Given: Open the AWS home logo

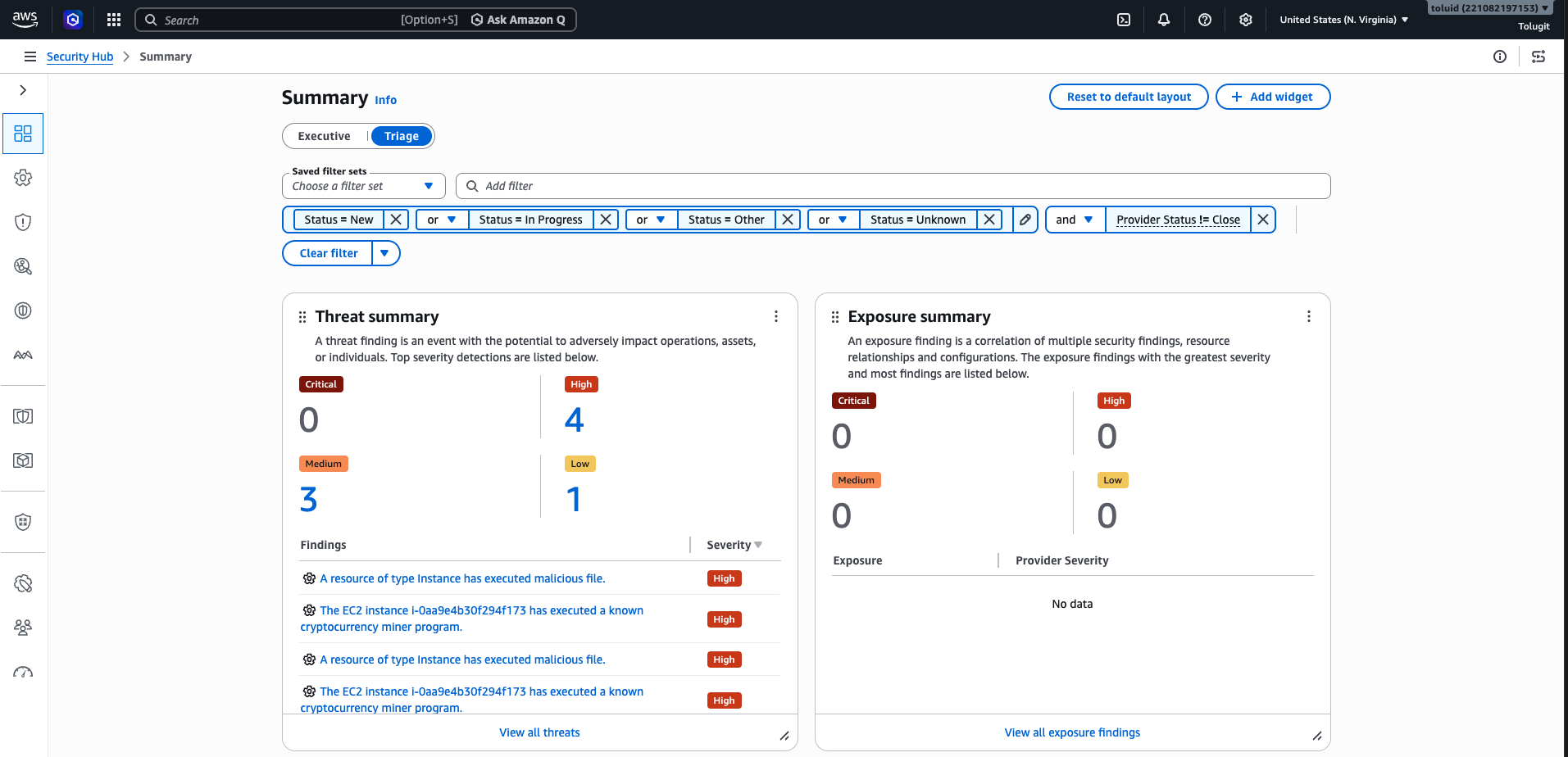Looking at the screenshot, I should (x=25, y=20).
